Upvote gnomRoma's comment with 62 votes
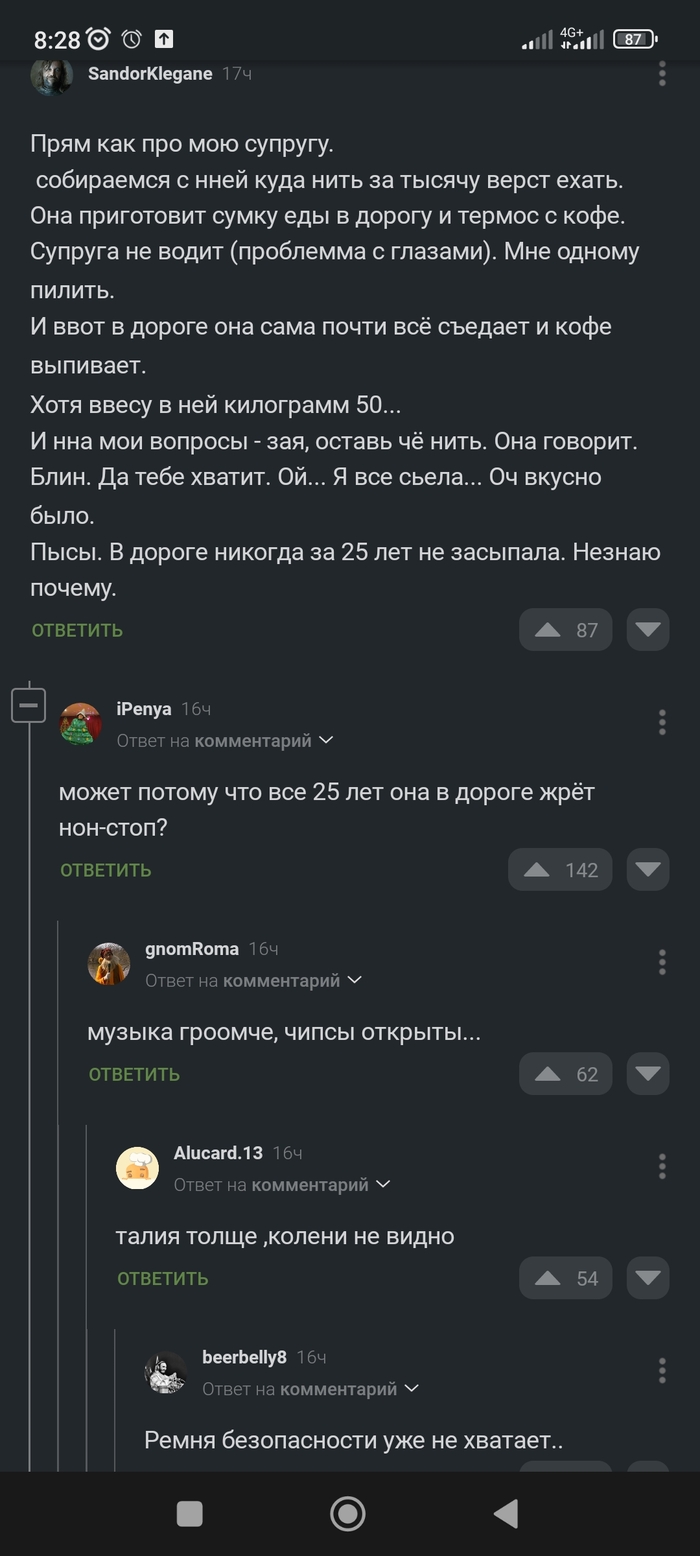 (565, 1074)
